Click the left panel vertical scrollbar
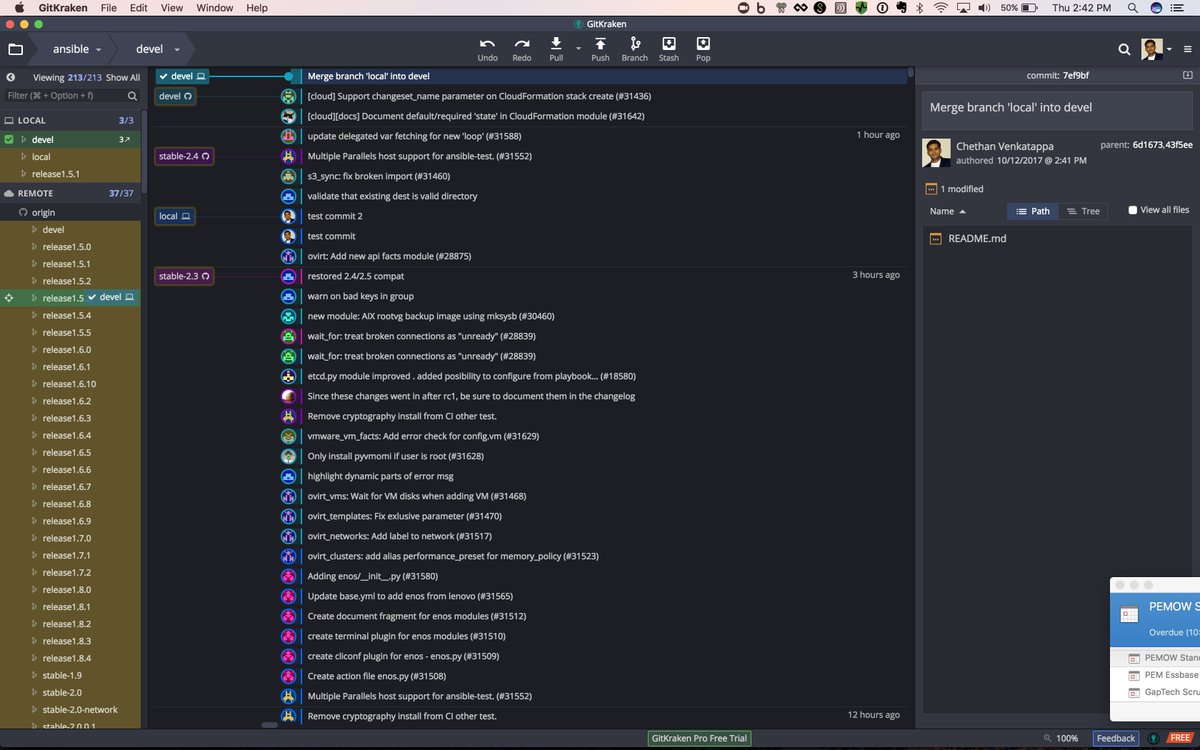The image size is (1200, 750). (x=144, y=150)
